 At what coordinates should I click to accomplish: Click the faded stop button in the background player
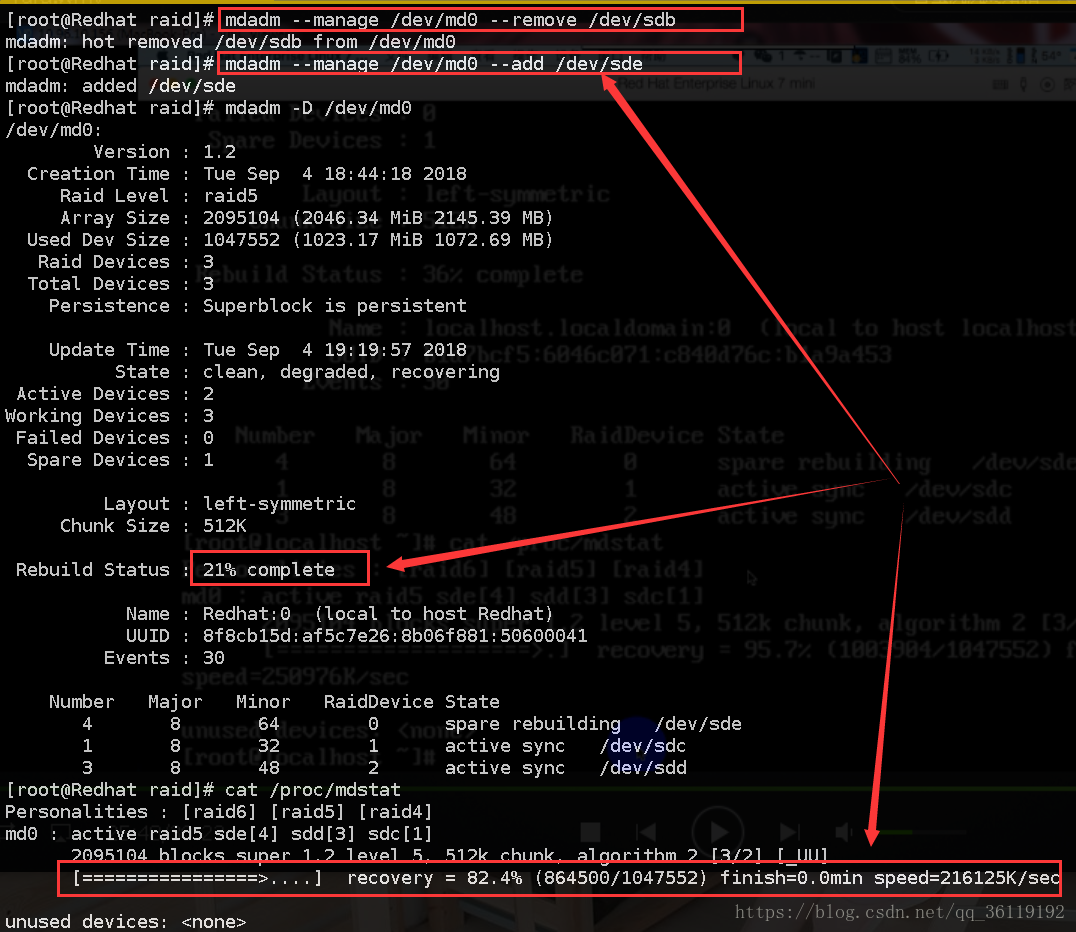[x=590, y=832]
